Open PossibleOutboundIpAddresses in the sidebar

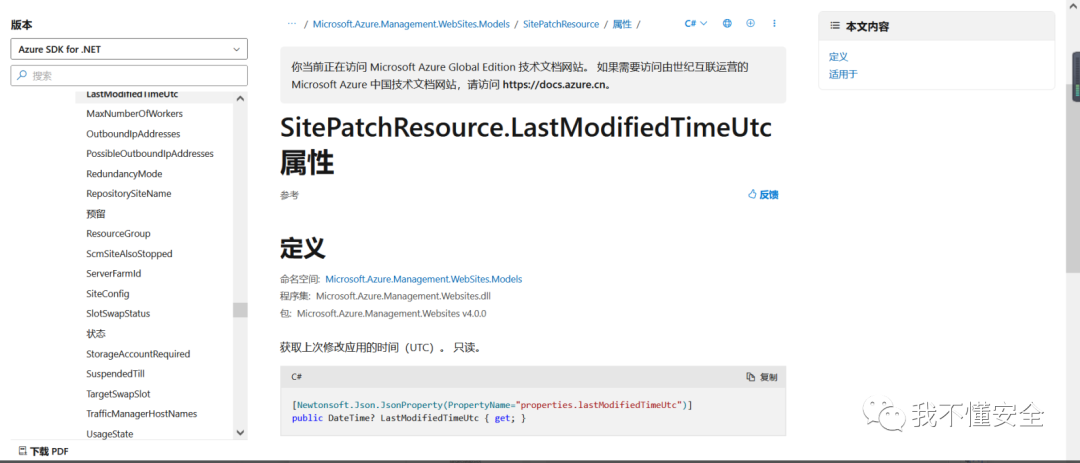pyautogui.click(x=149, y=154)
